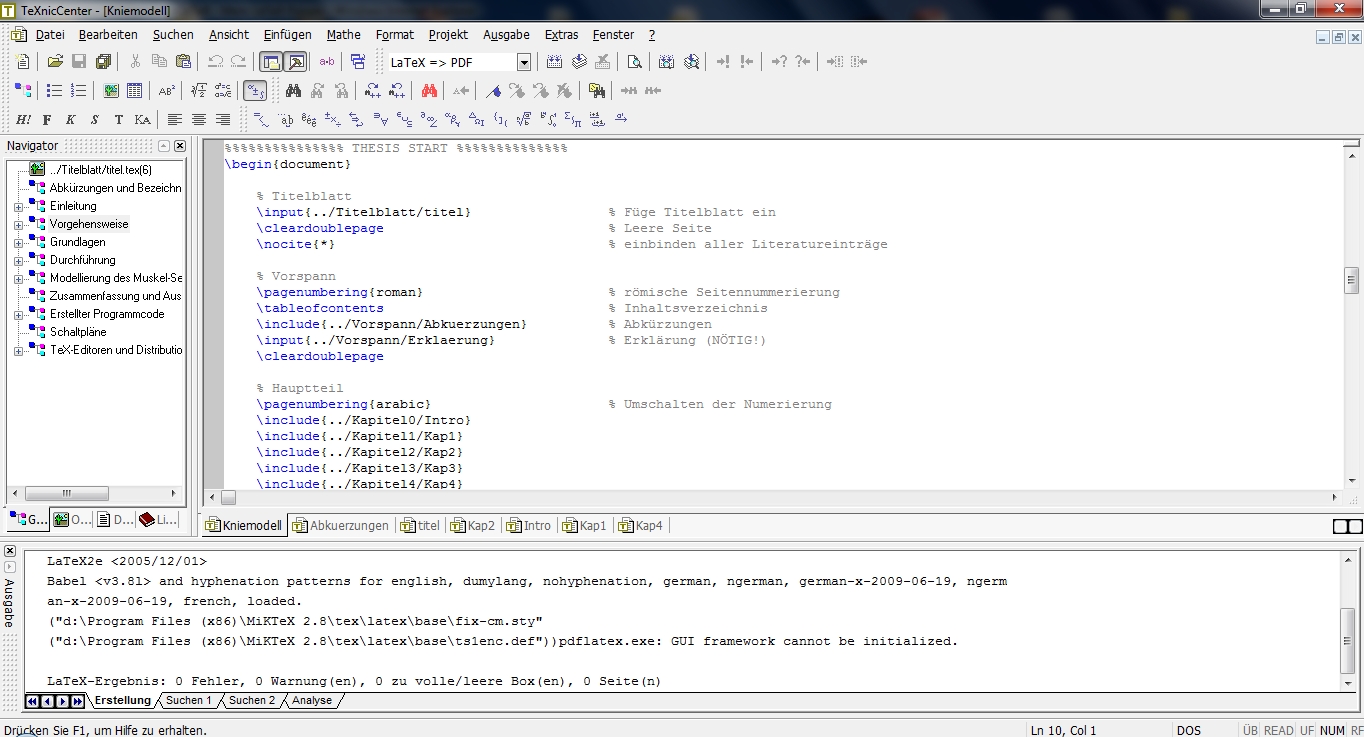Click the navigator horizontal scrollbar thumb
The image size is (1364, 737).
(x=66, y=494)
